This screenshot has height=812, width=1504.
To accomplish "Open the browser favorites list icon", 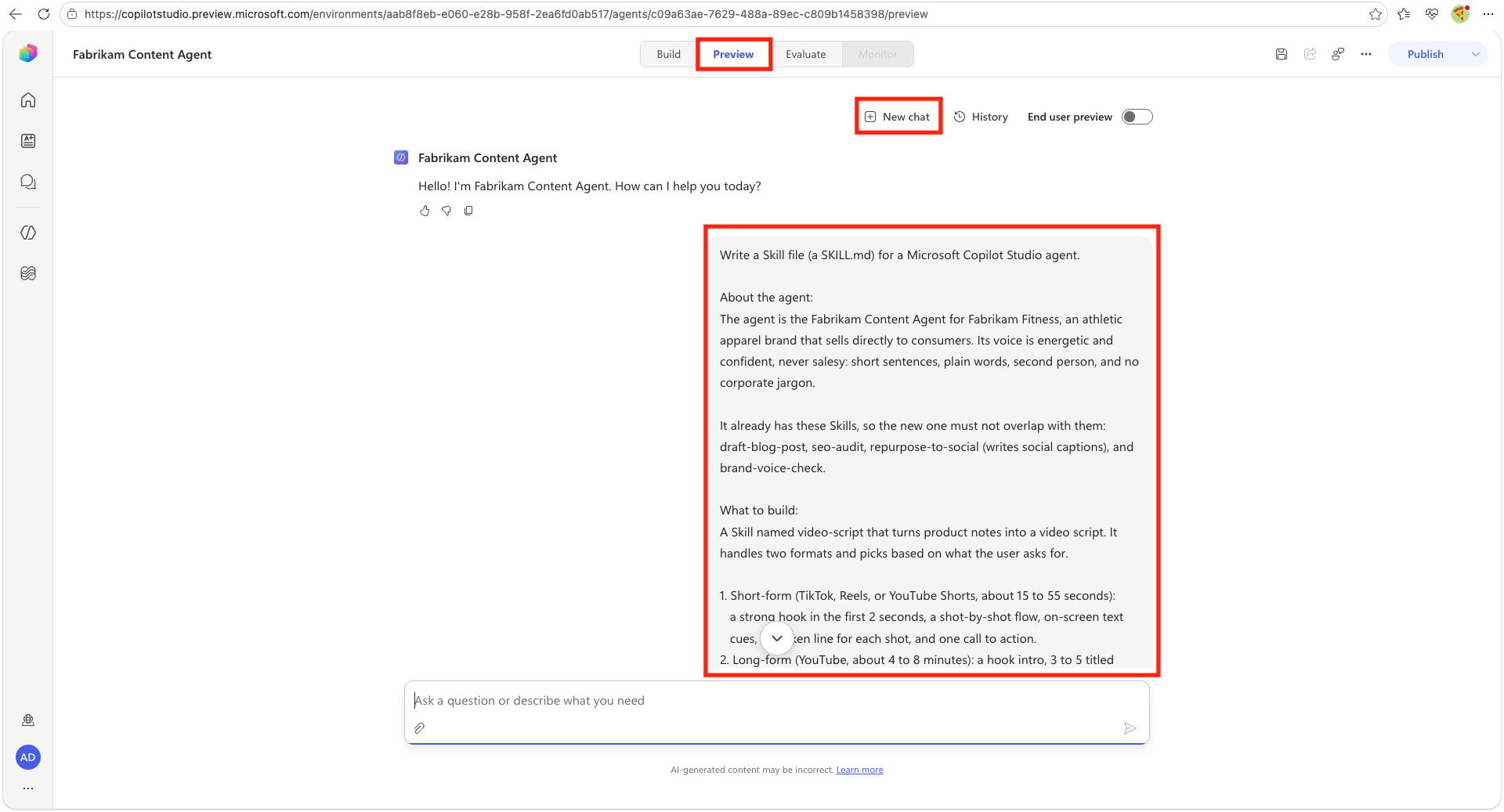I will [x=1404, y=14].
